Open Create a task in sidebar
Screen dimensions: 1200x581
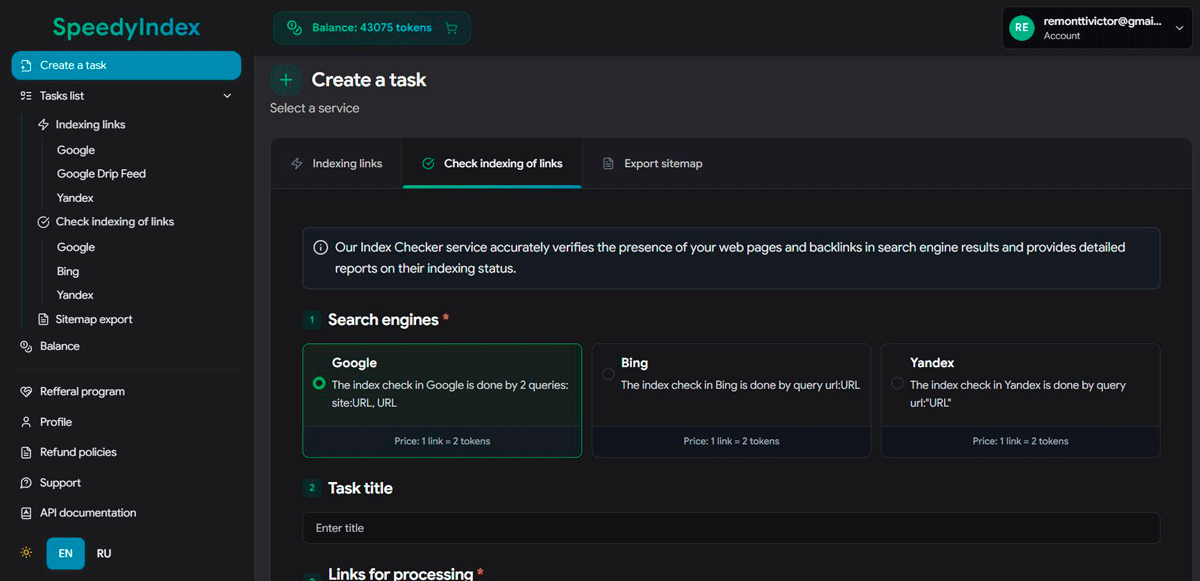pos(126,65)
